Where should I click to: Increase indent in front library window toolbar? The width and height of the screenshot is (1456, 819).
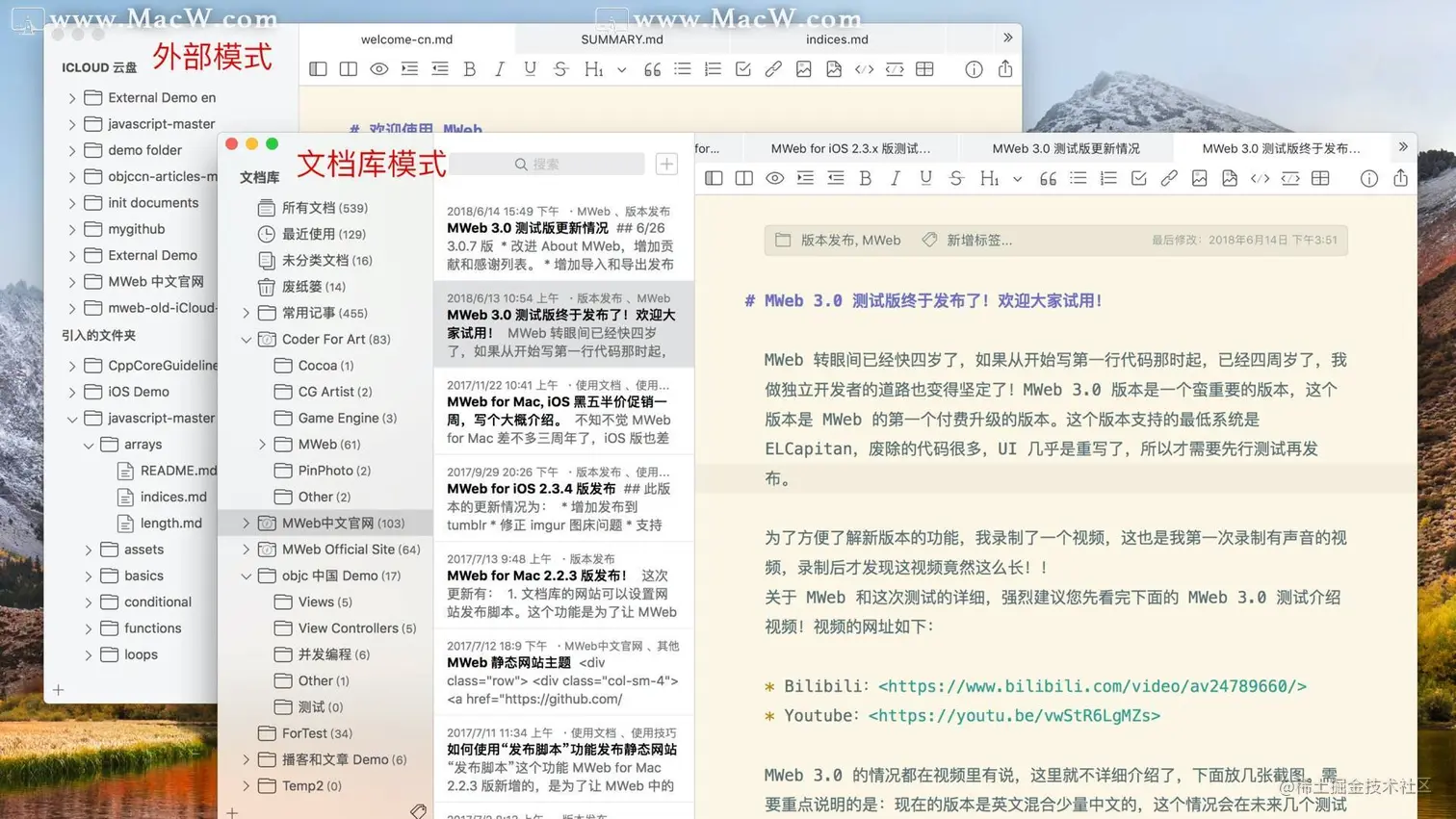[x=805, y=178]
